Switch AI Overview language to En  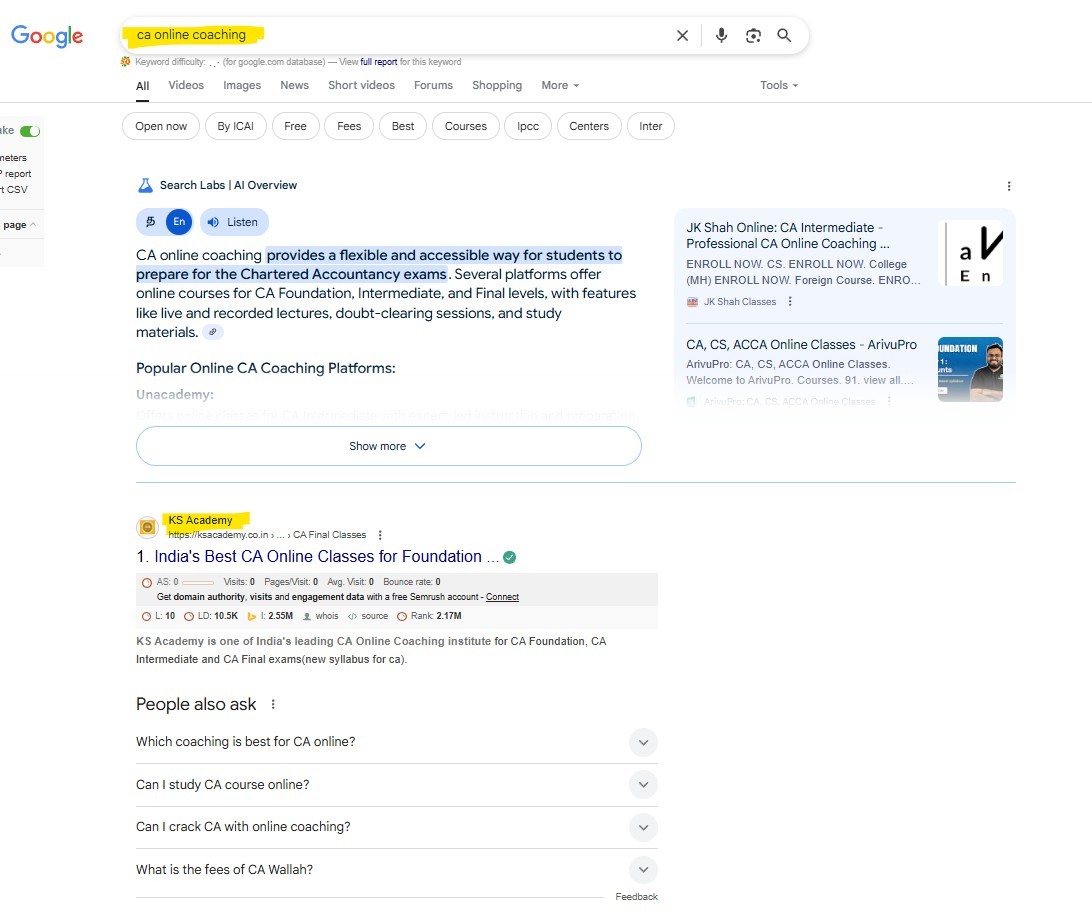[x=179, y=222]
